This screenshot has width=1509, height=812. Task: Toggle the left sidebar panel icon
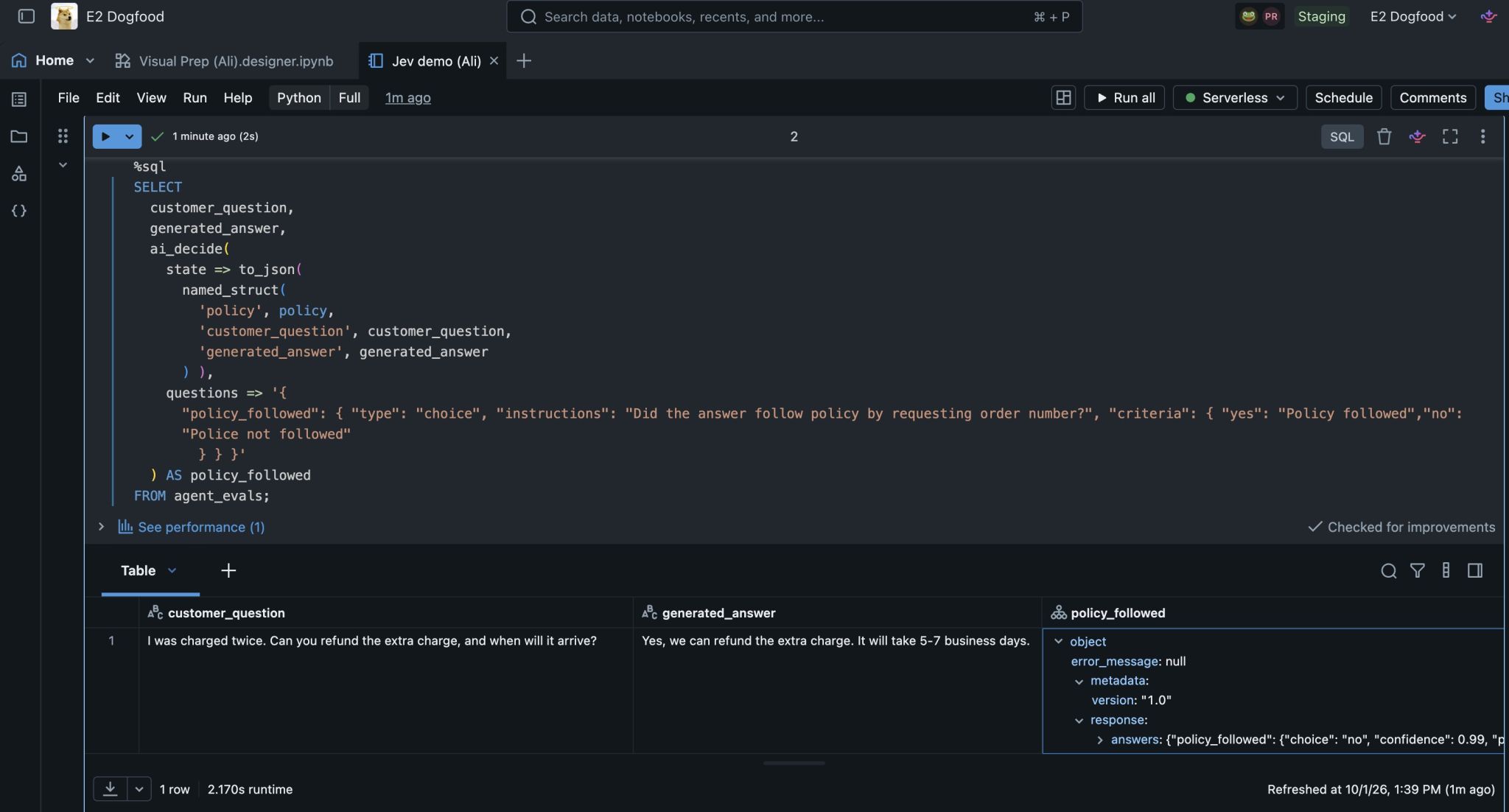tap(26, 16)
